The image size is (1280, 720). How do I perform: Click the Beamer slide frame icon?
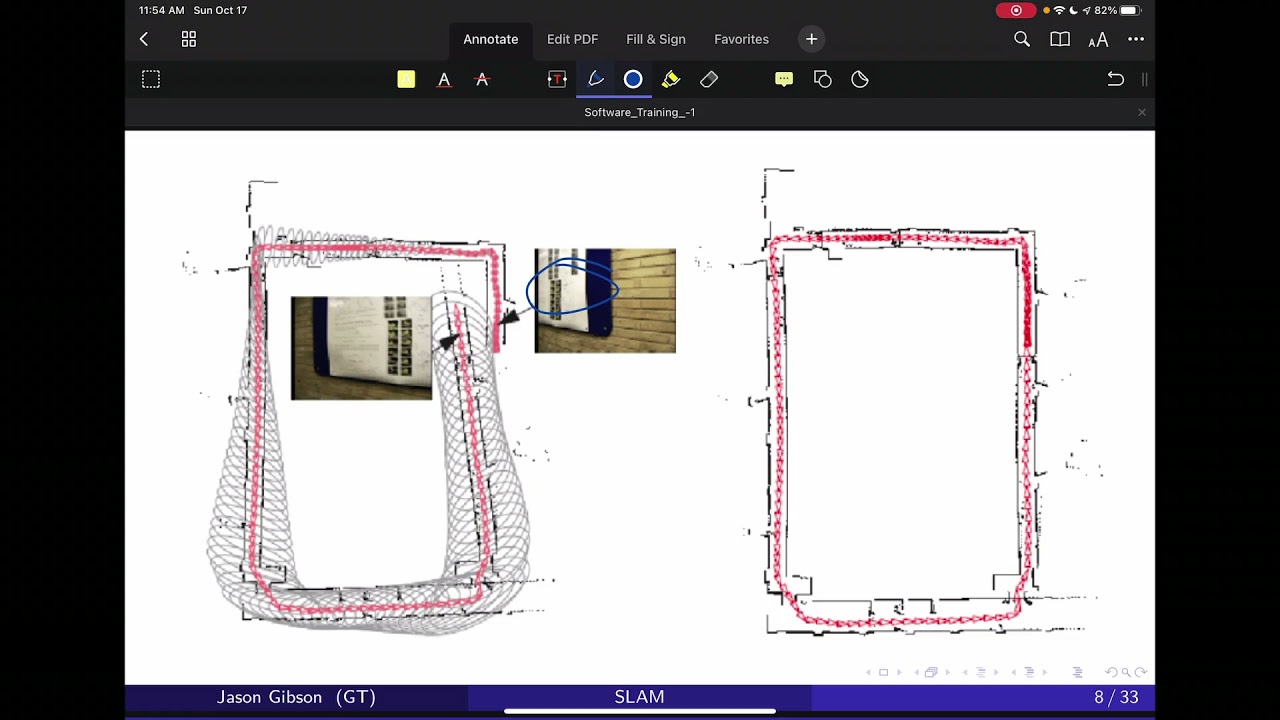(883, 673)
